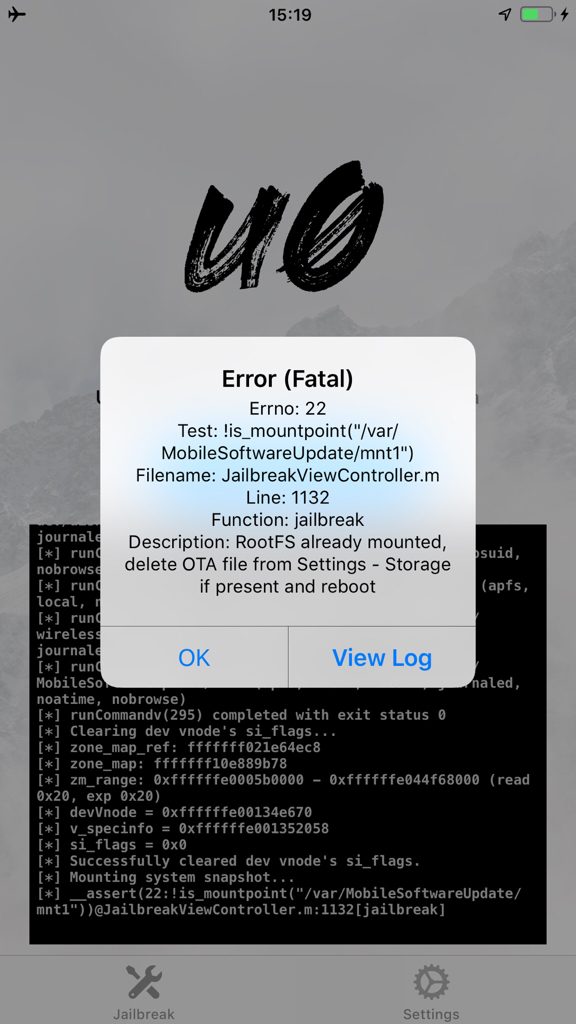Click the RootFS already mounted description
The height and width of the screenshot is (1024, 576).
point(288,564)
